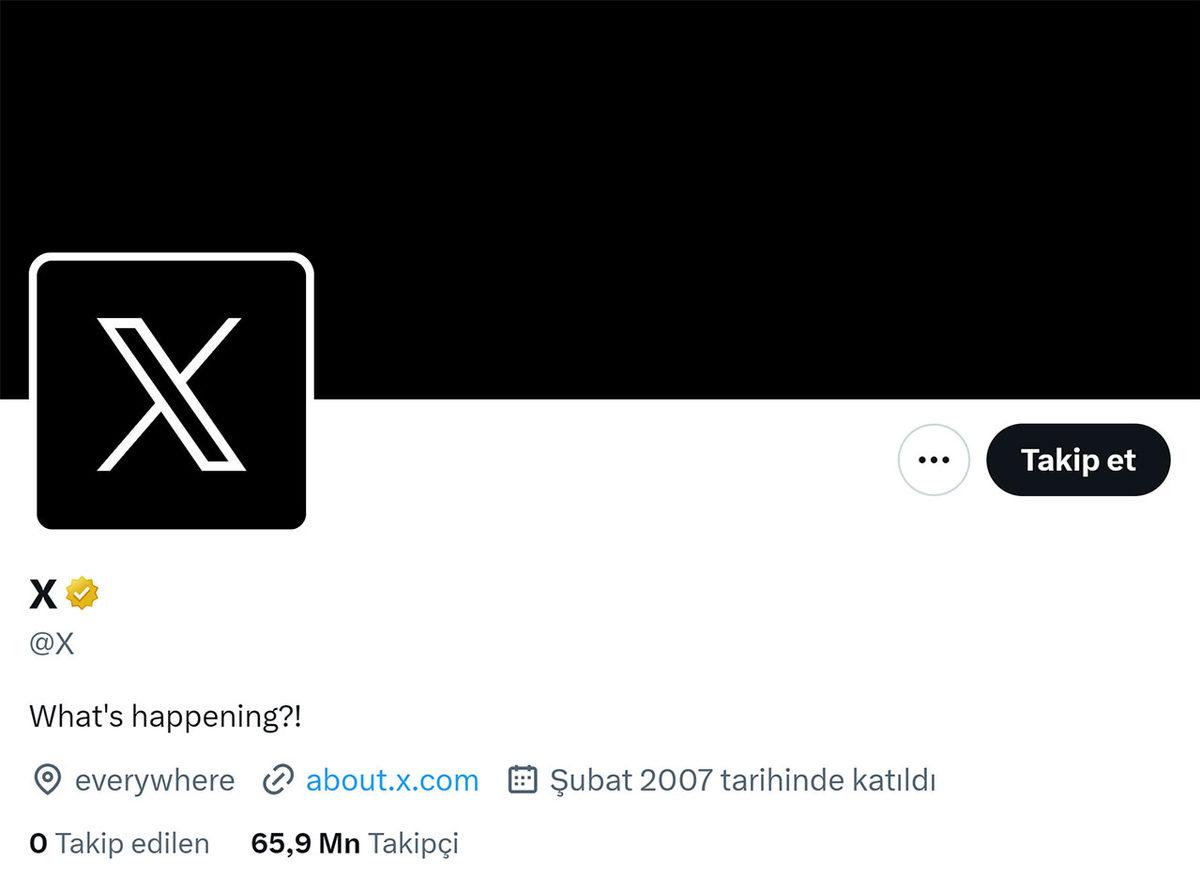Click the white X logo in the avatar
The width and height of the screenshot is (1200, 876).
click(x=171, y=394)
